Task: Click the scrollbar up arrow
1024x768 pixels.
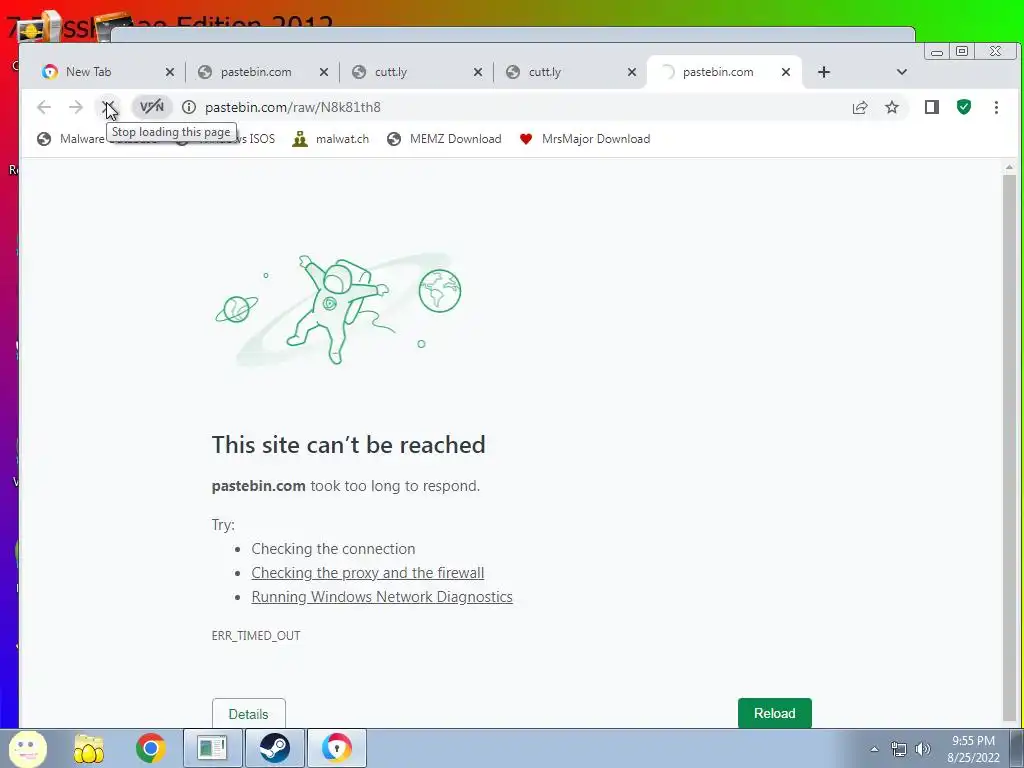Action: pos(1009,167)
